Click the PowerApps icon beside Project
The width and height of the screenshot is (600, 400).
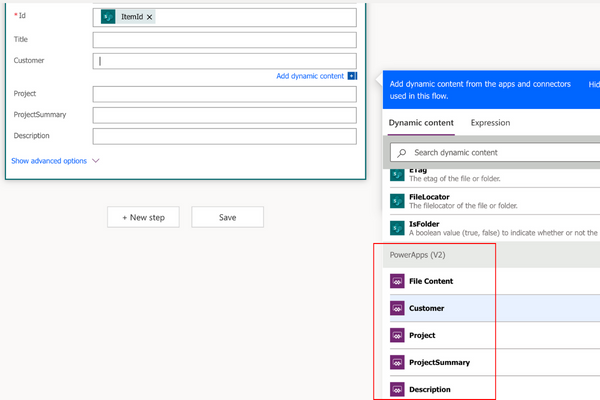click(x=397, y=335)
